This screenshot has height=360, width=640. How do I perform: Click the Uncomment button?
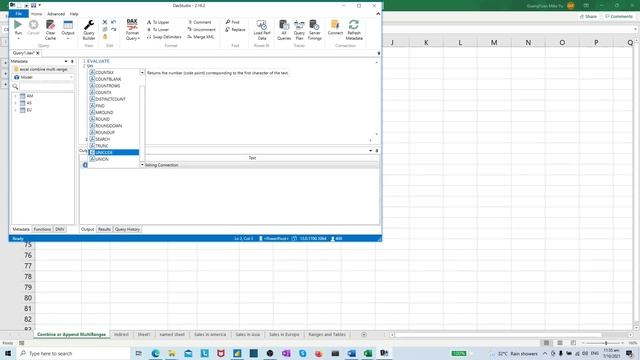pyautogui.click(x=202, y=30)
